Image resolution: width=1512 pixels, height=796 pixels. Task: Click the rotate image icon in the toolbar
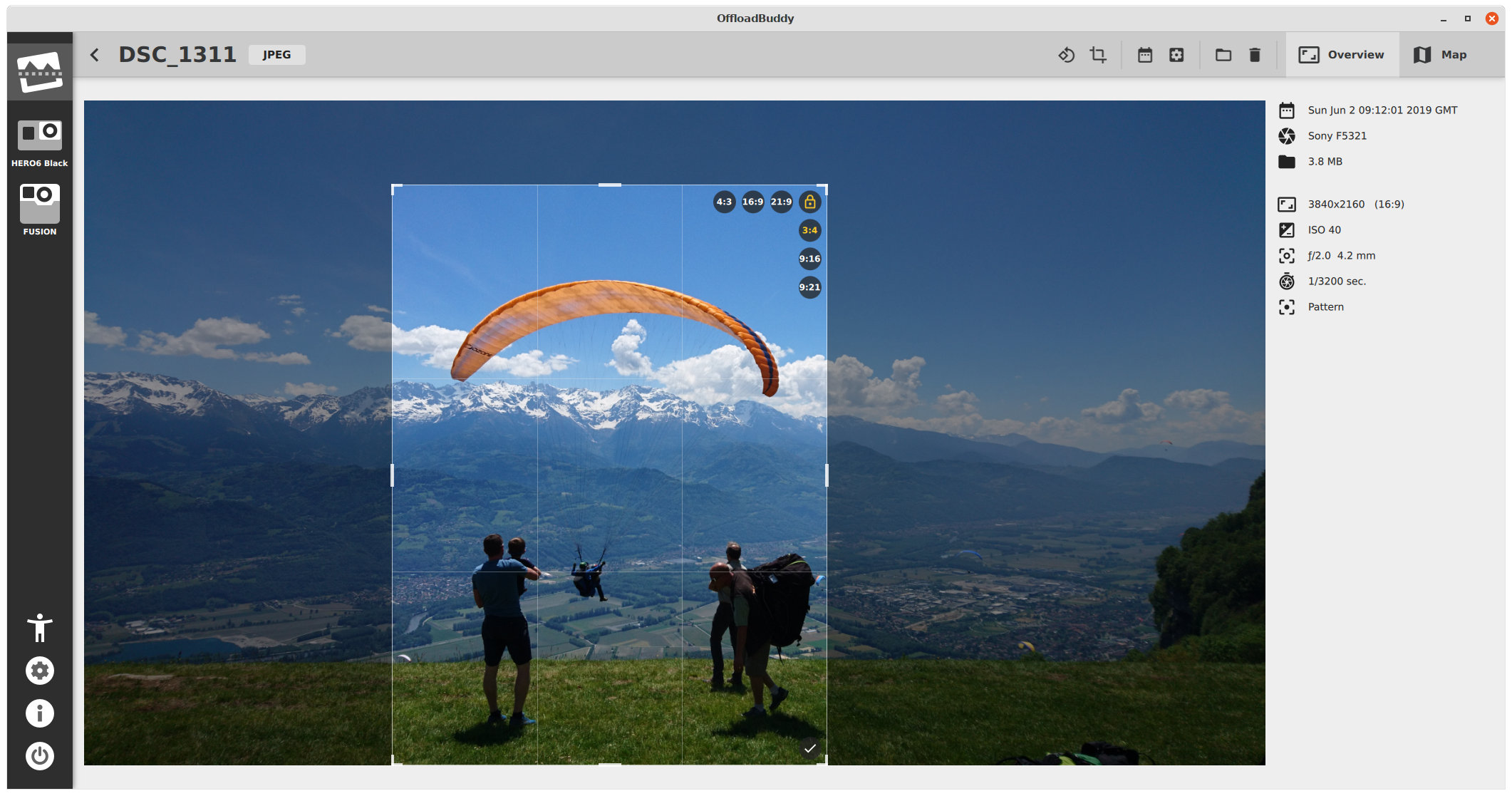coord(1066,55)
